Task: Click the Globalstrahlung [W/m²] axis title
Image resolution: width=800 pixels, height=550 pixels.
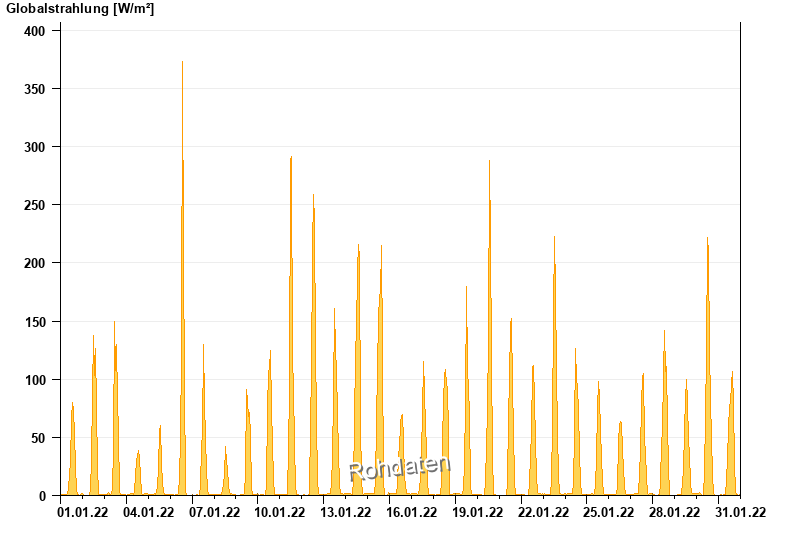Action: [x=80, y=9]
